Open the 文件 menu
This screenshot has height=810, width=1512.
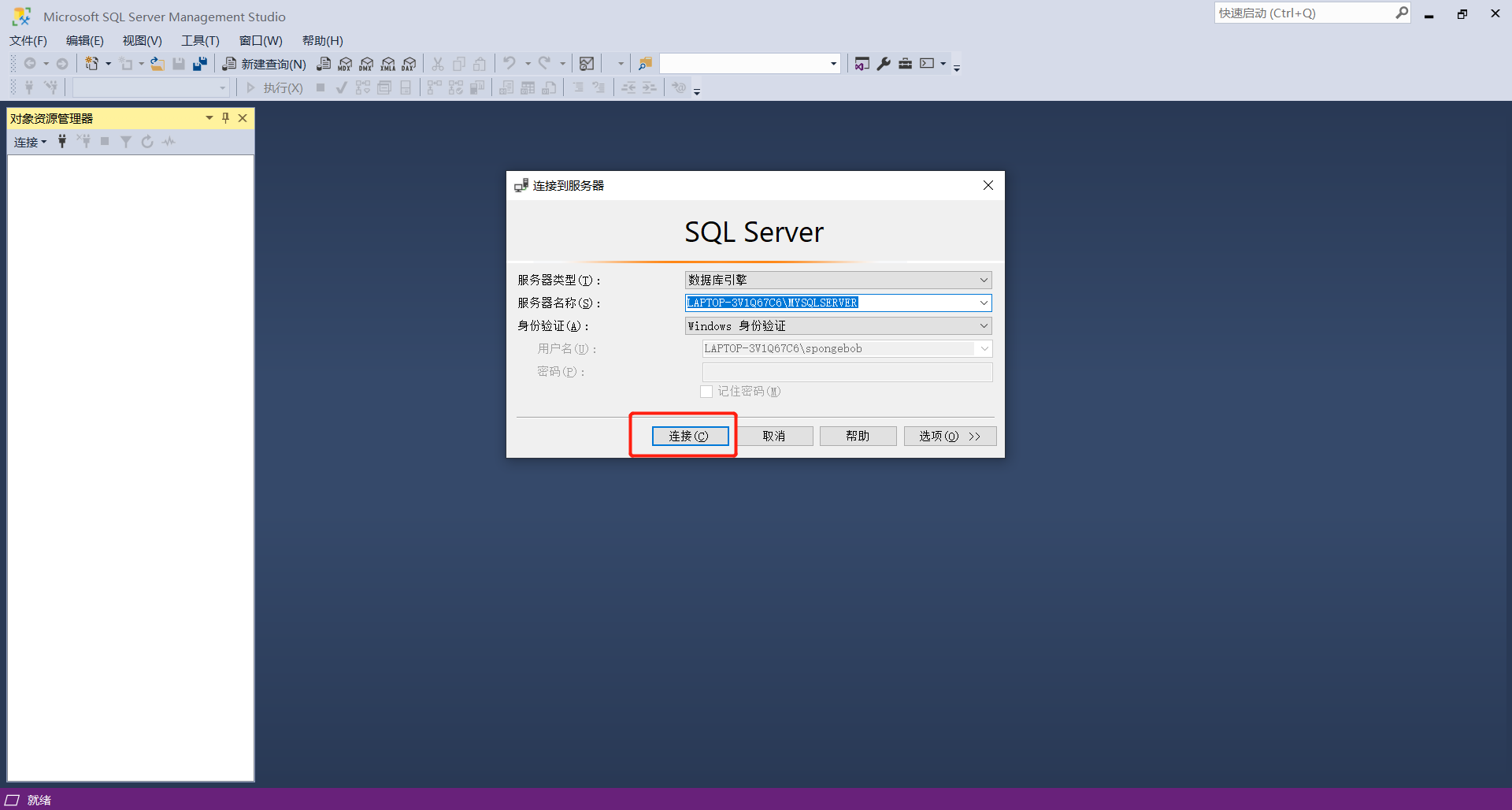coord(28,40)
